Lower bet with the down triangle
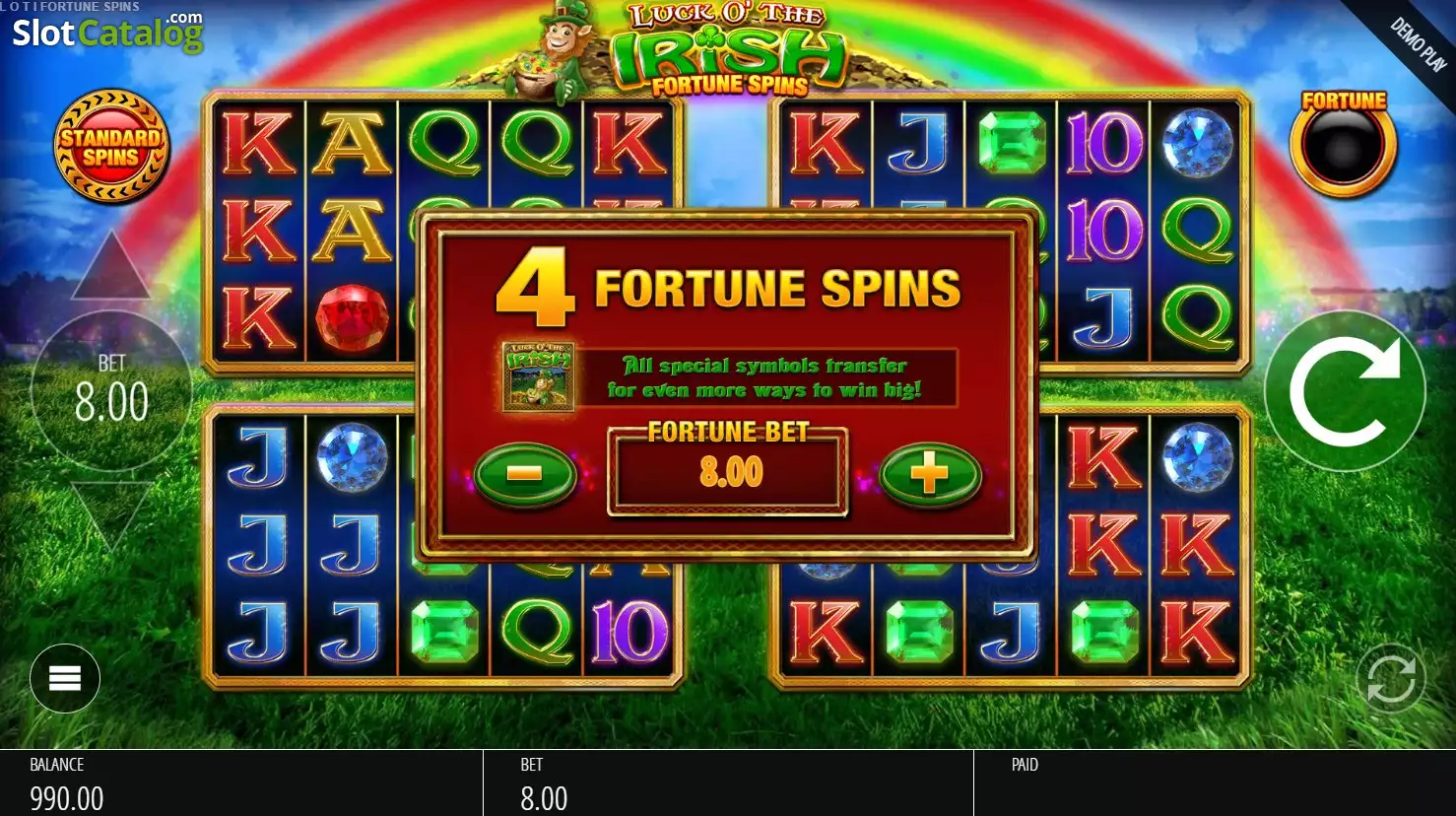The height and width of the screenshot is (816, 1456). coord(111,515)
